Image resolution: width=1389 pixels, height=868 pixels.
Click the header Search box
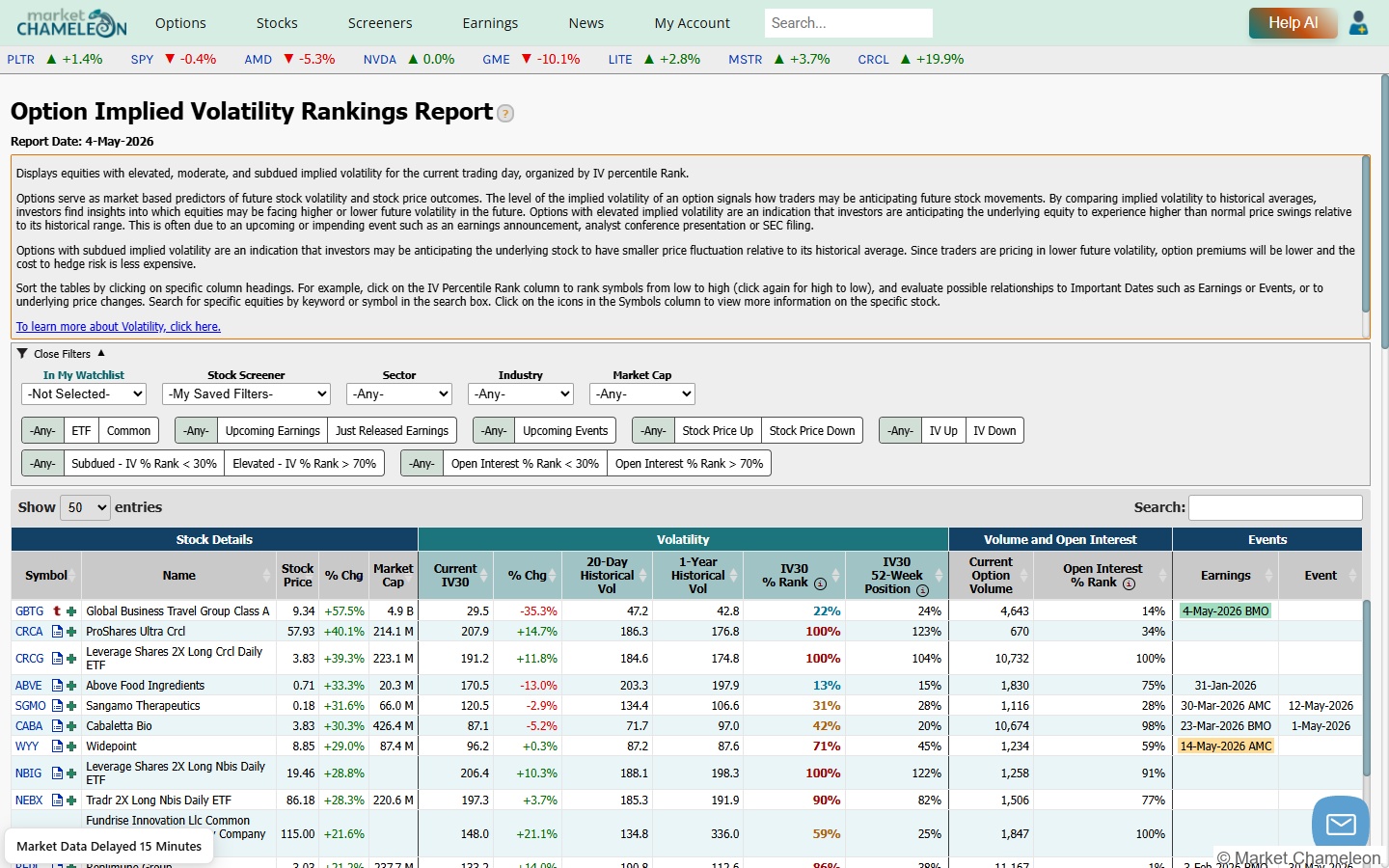[x=849, y=23]
